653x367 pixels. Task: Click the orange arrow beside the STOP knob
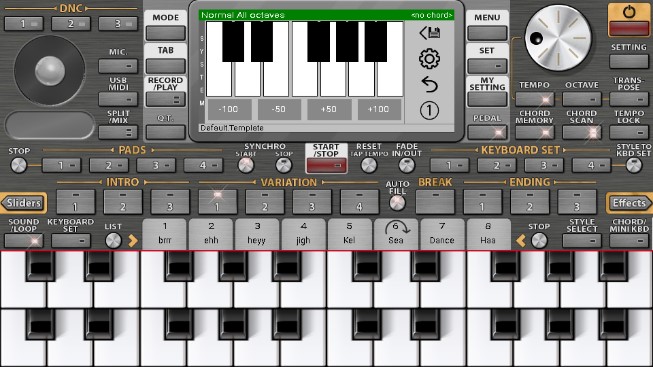(521, 240)
